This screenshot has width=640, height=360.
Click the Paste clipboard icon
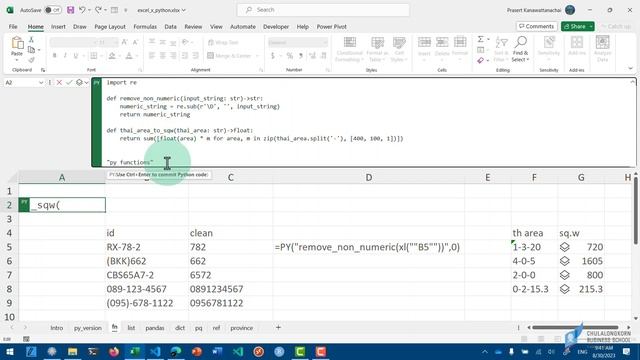[17, 43]
